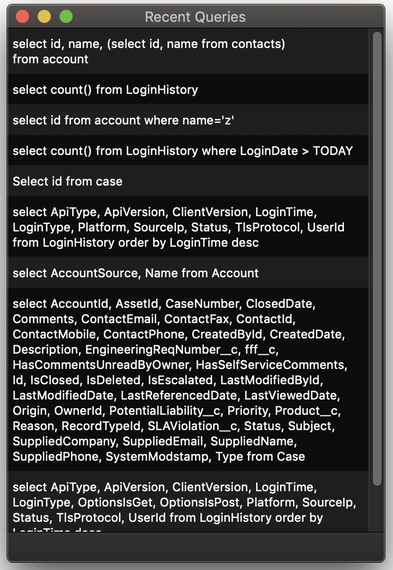Viewport: 393px width, 570px height.
Task: Click the vertical scrollbar thumb
Action: pyautogui.click(x=377, y=258)
